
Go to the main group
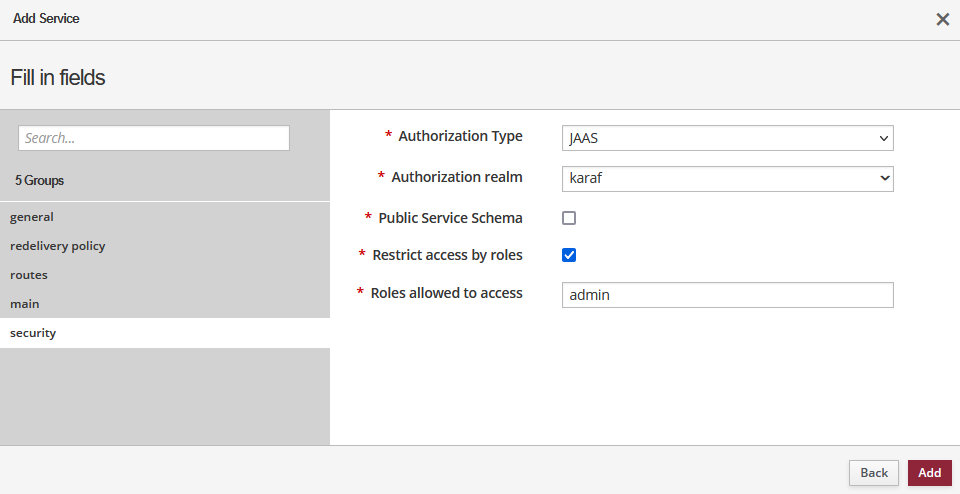25,304
